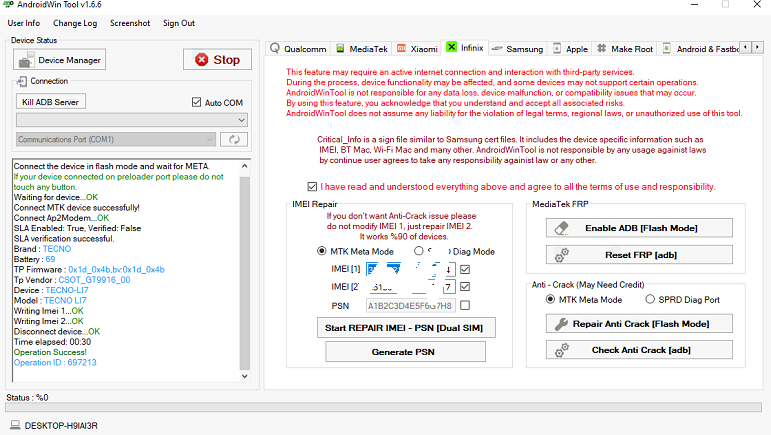Enable the PSN checkbox
This screenshot has height=435, width=771.
465,305
